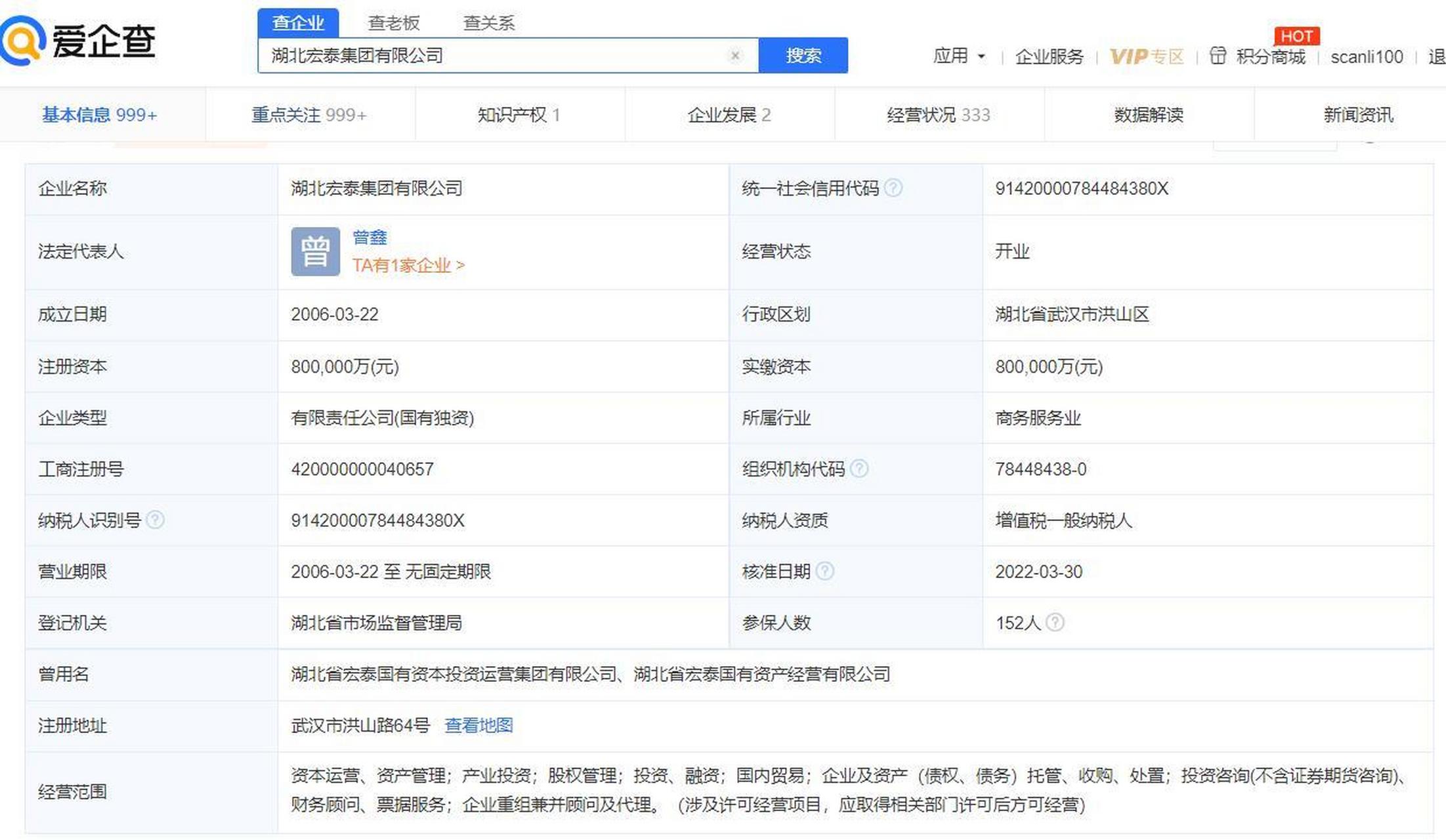
Task: Open the 新闻资讯 tab
Action: pos(1357,115)
